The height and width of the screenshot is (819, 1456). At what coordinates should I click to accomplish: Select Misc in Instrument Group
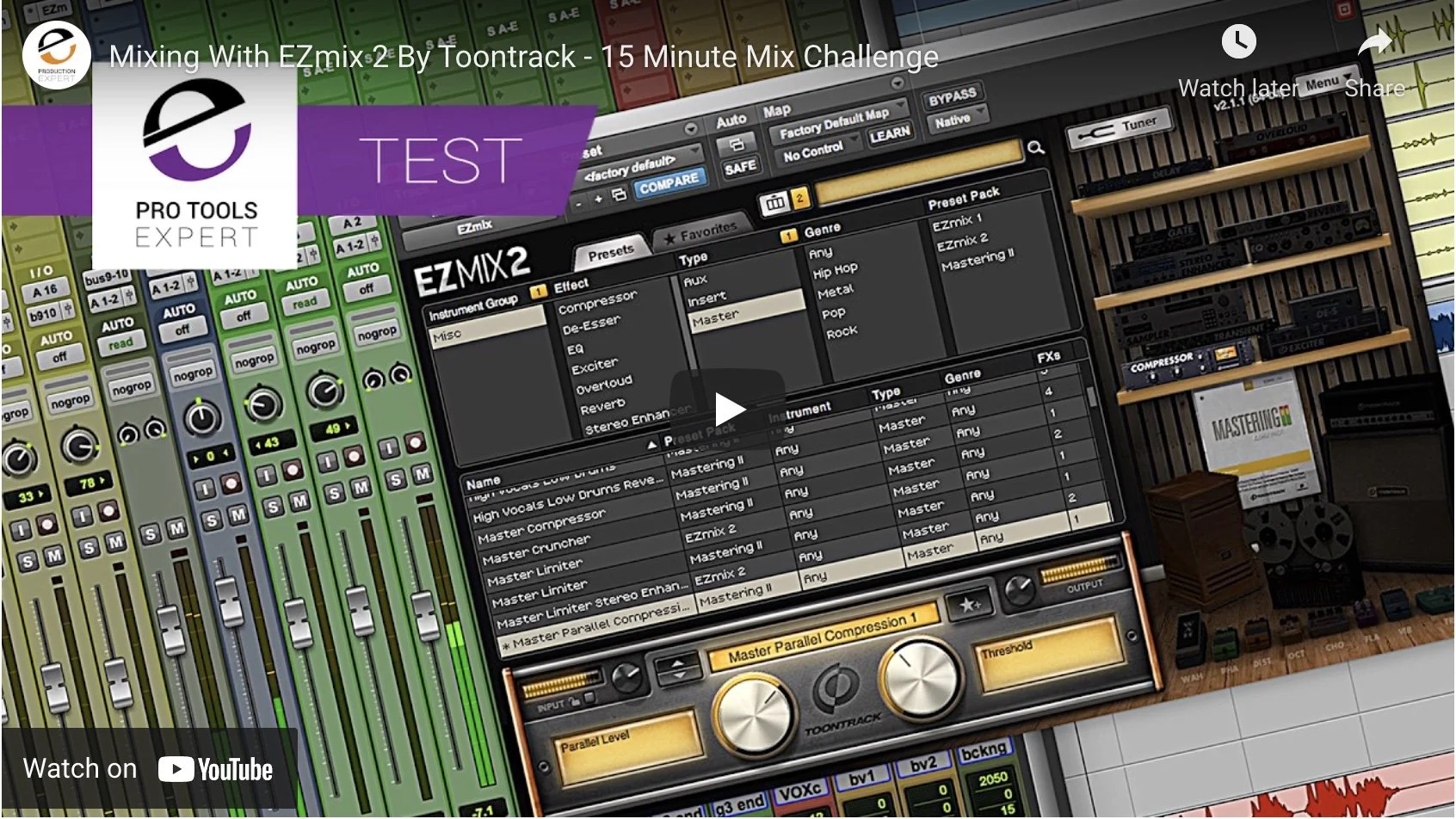point(488,328)
